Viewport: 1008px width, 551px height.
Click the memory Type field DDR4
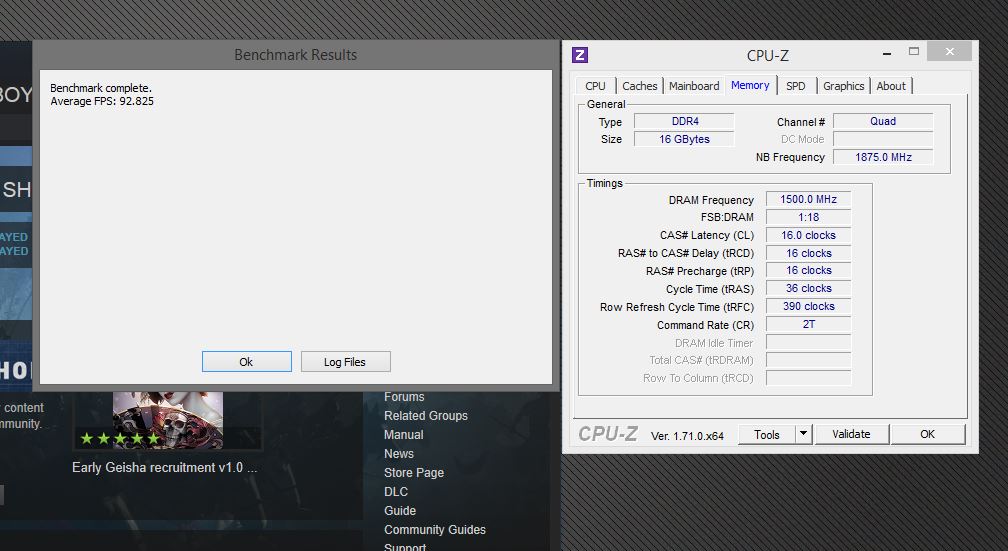(x=684, y=122)
